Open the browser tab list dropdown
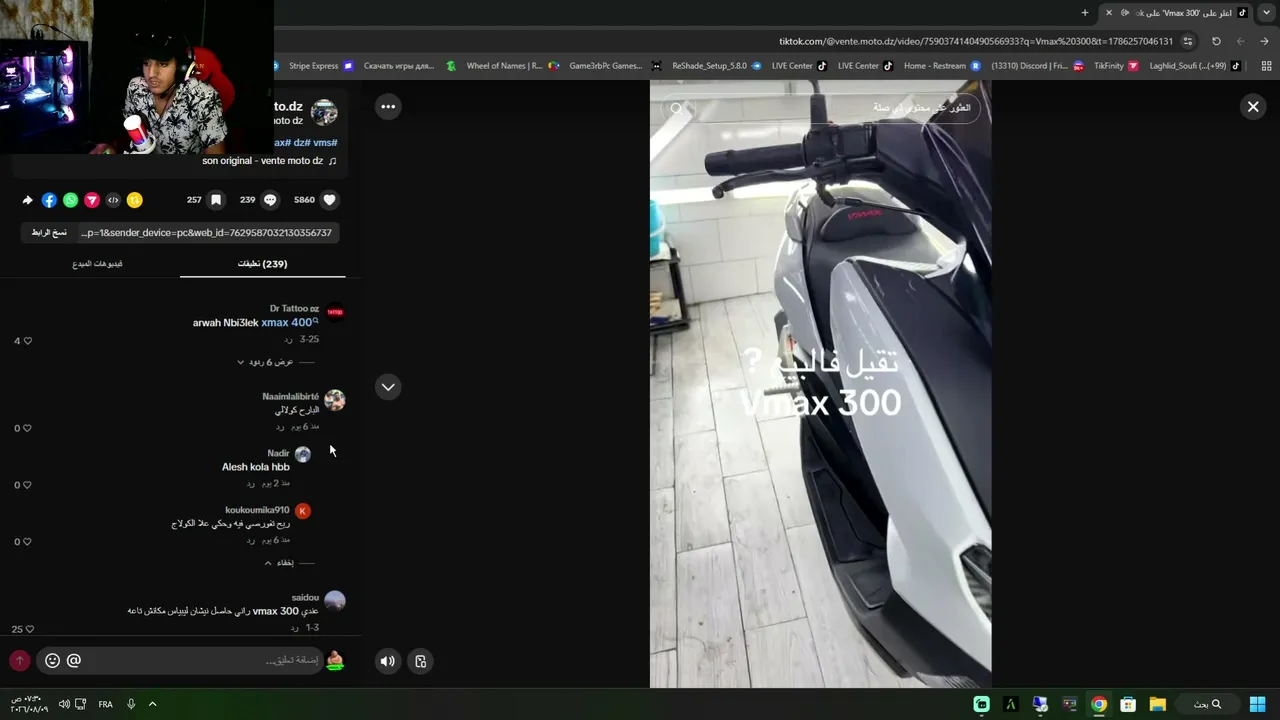The width and height of the screenshot is (1280, 720). 1265,12
